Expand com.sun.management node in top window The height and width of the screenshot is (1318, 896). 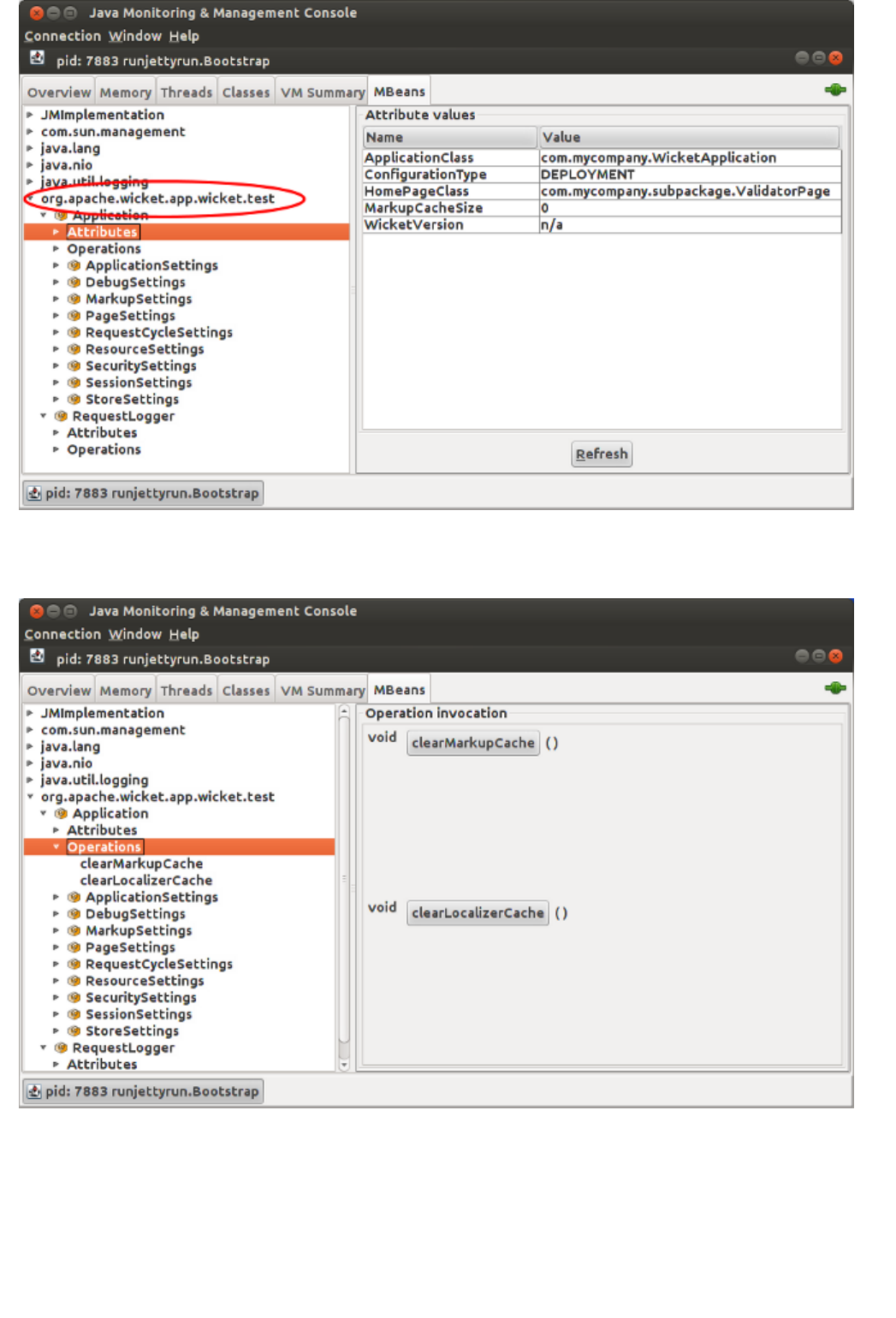(30, 132)
